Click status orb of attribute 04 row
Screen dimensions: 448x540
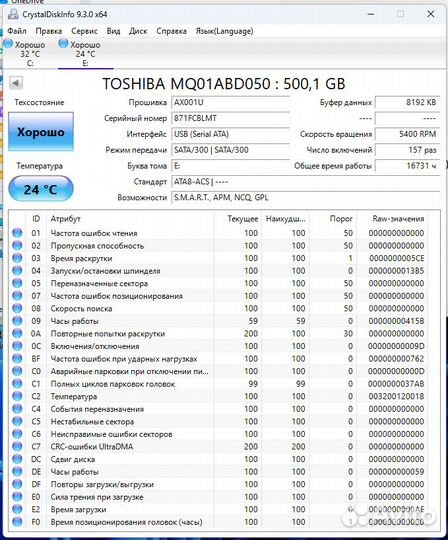tap(17, 271)
